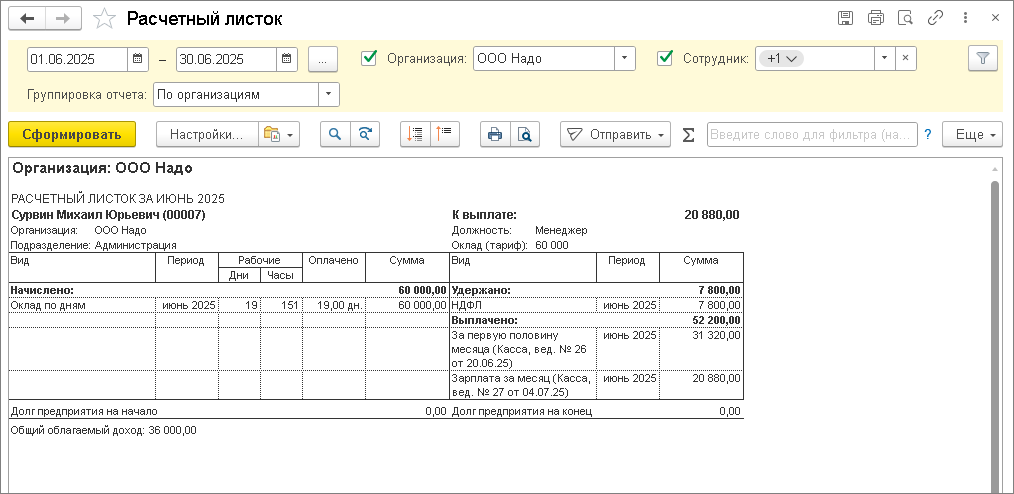This screenshot has height=494, width=1014.
Task: Select the Общий облагаемый доход line
Action: [x=104, y=430]
